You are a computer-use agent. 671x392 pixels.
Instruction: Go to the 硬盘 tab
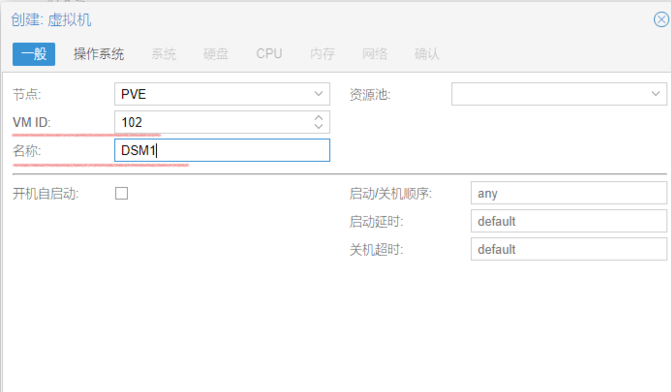(216, 54)
